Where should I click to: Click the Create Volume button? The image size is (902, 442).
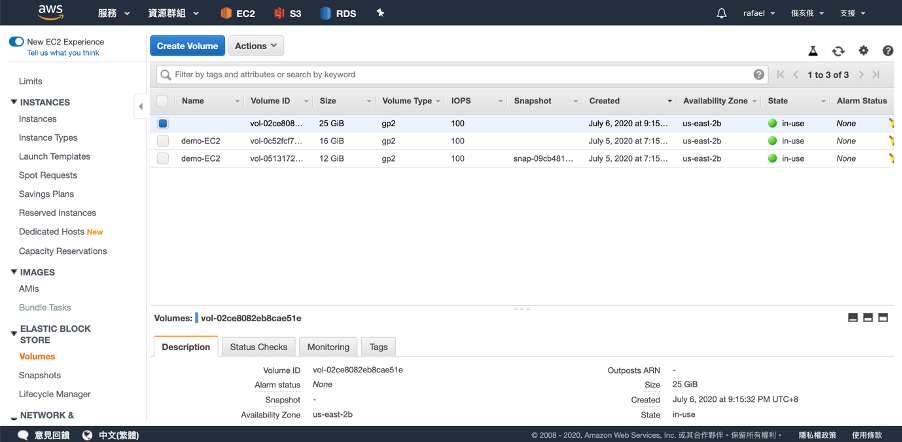[187, 46]
